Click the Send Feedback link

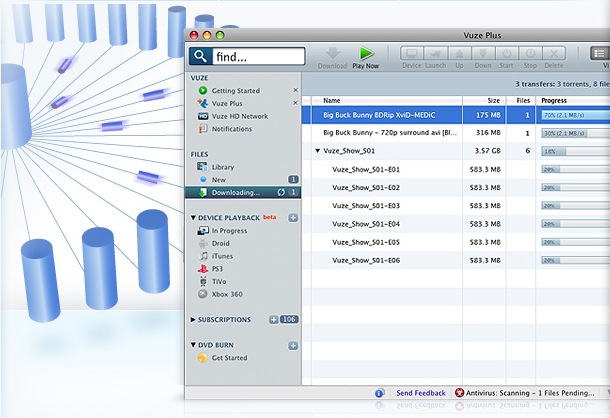coord(421,394)
